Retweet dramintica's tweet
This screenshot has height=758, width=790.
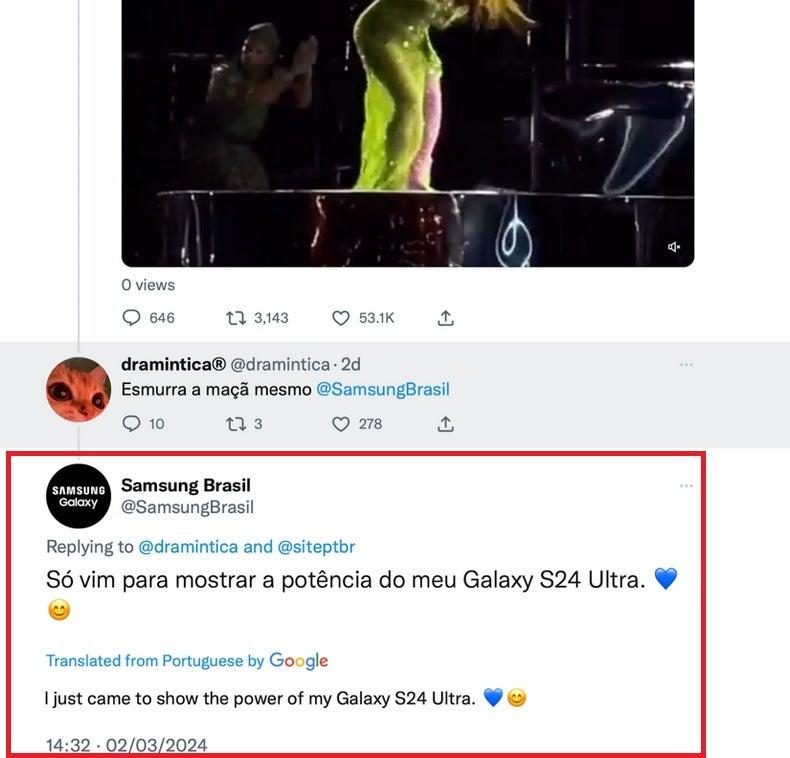click(x=237, y=424)
